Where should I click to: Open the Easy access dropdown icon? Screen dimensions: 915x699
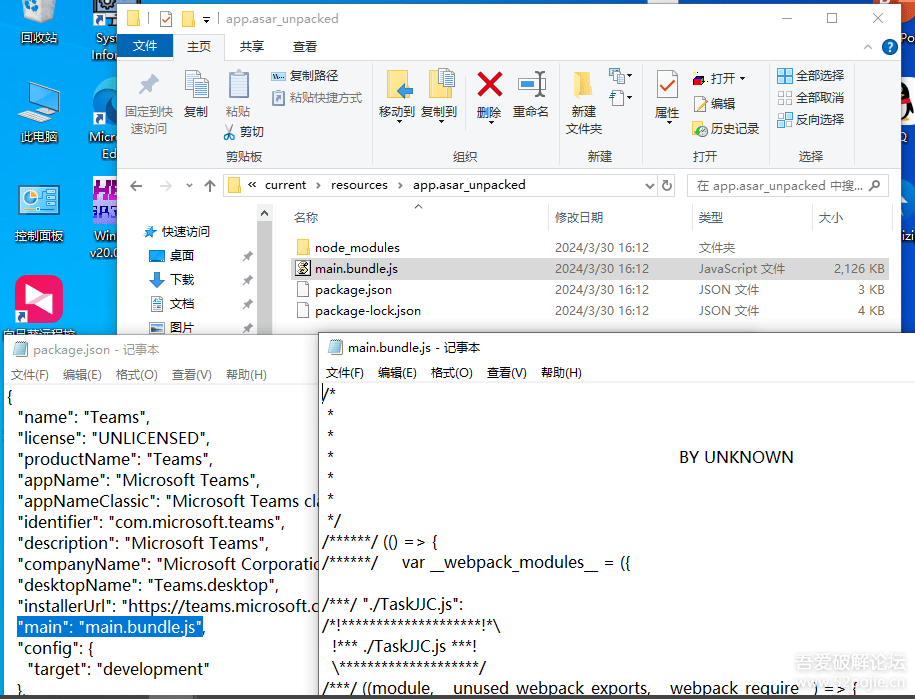coord(620,97)
